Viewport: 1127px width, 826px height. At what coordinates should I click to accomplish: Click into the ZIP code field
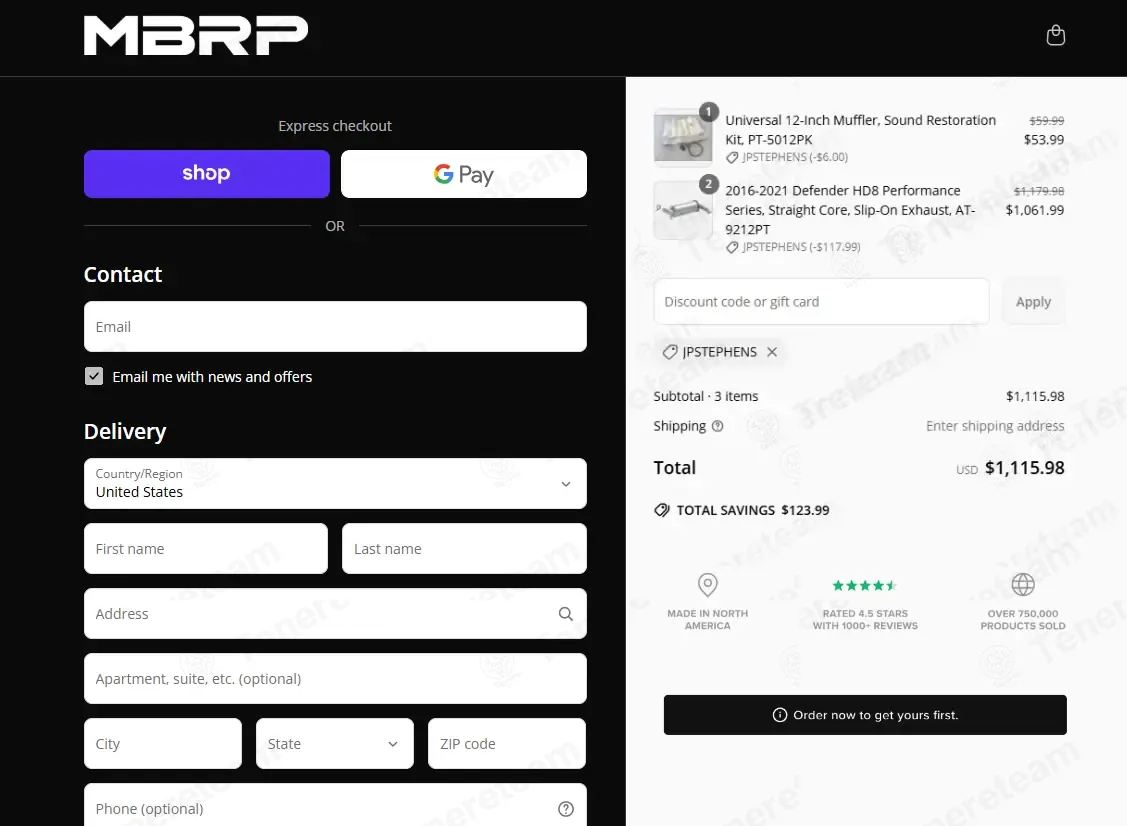pos(506,744)
